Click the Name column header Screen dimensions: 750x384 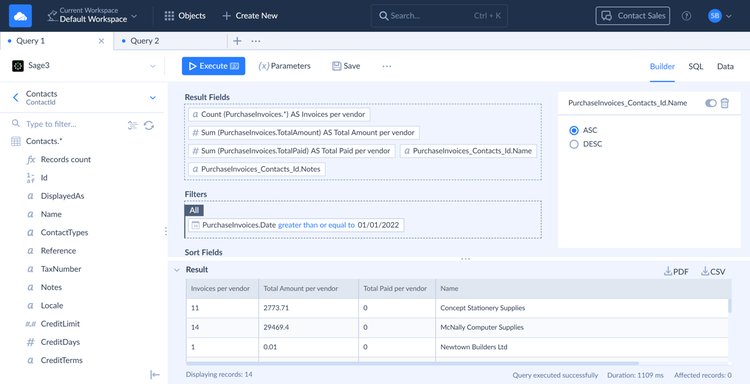pyautogui.click(x=584, y=289)
